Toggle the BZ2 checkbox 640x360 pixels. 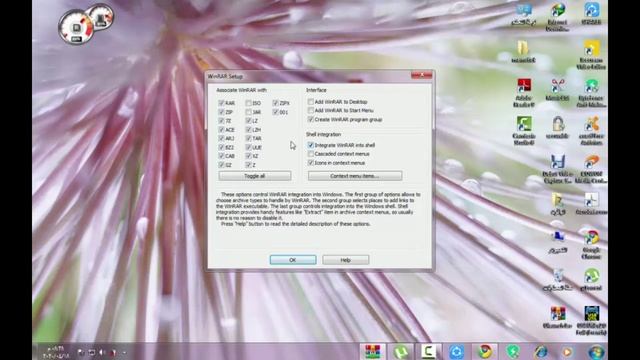tap(221, 147)
